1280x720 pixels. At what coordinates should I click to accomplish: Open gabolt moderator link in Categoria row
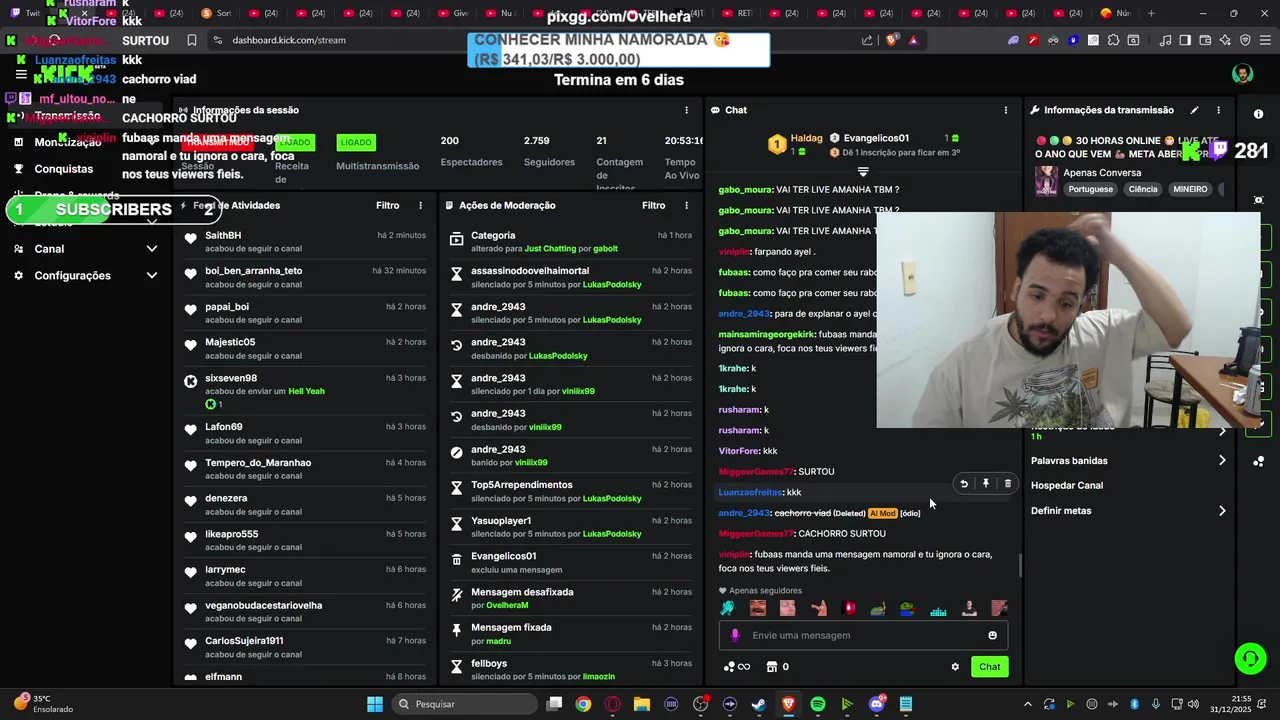tap(605, 249)
